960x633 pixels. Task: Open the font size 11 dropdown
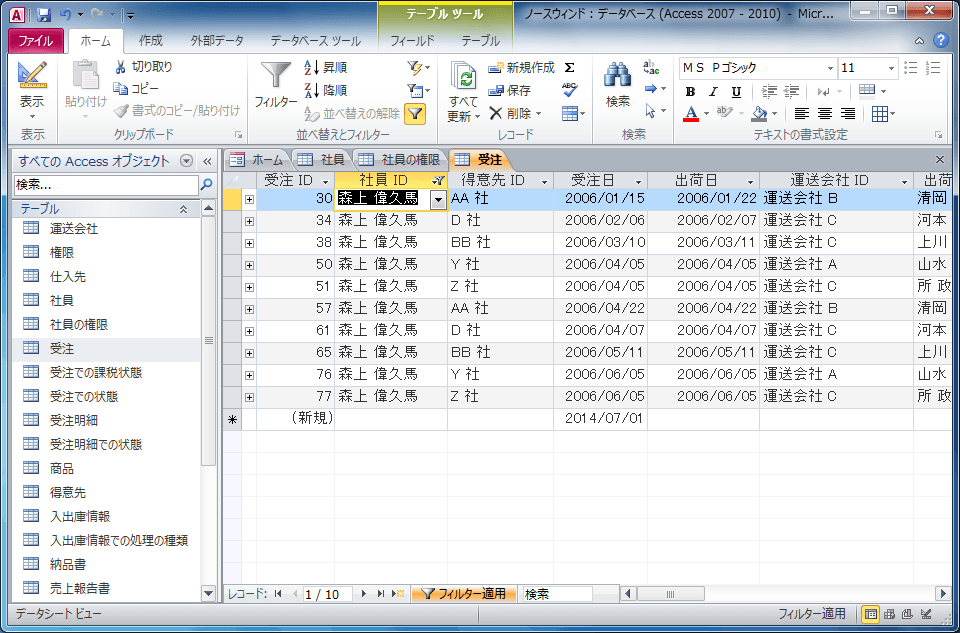pos(891,68)
